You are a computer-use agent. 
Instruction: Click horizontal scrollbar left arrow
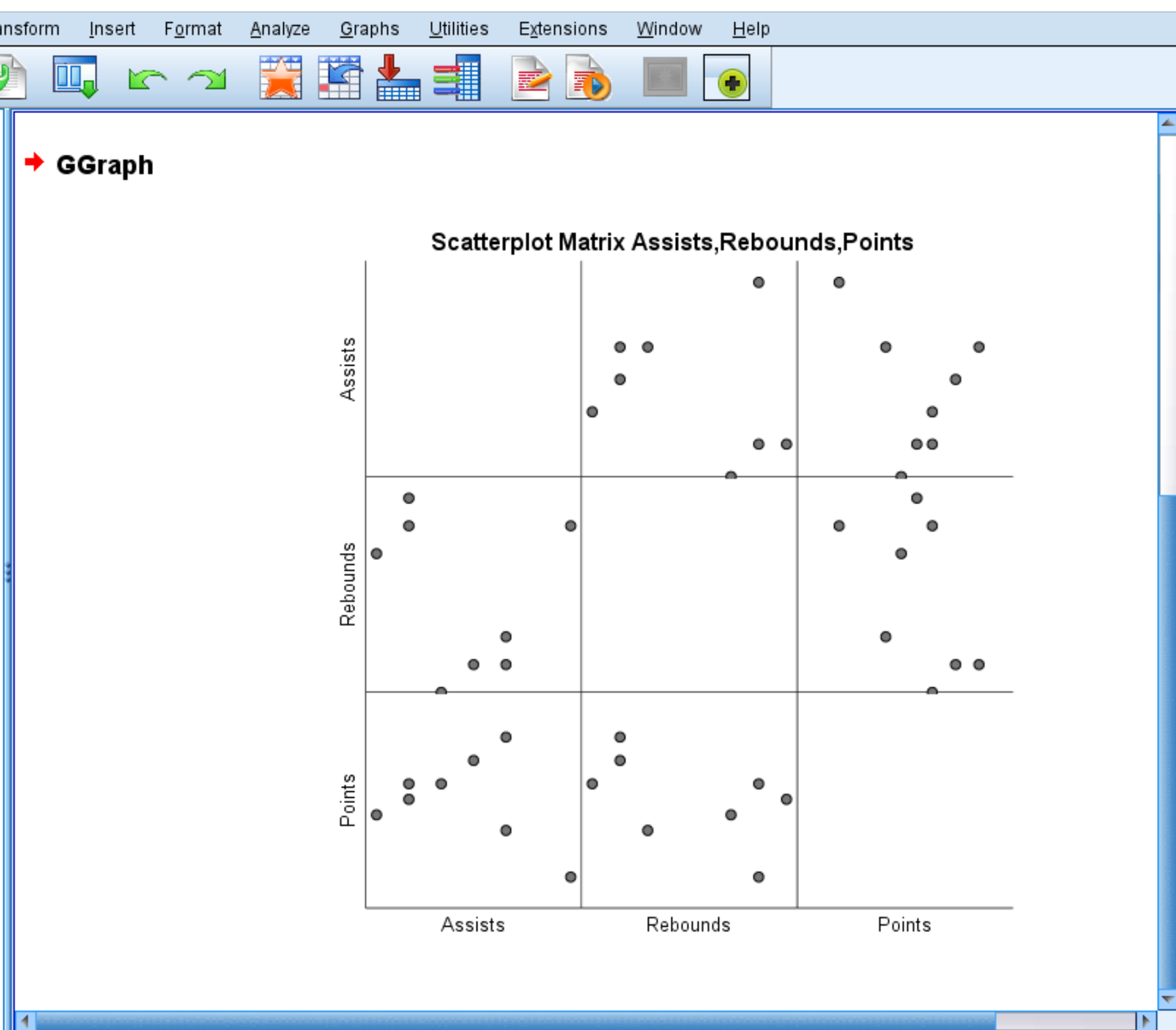25,1020
